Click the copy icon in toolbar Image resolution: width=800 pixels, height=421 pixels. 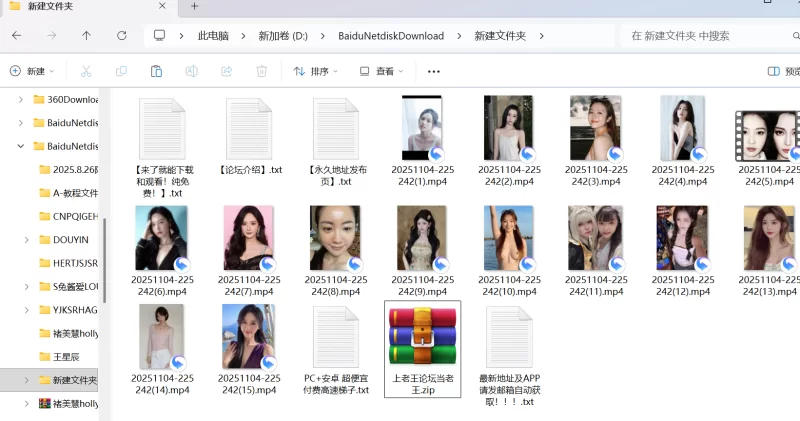pyautogui.click(x=121, y=71)
